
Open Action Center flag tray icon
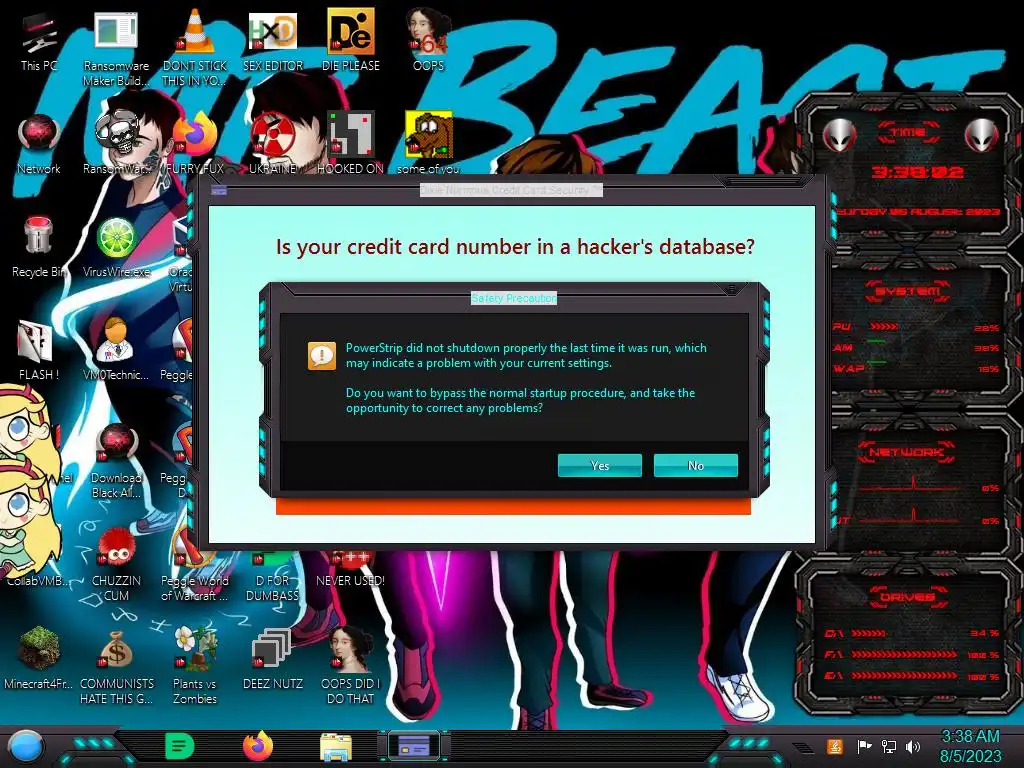coord(864,746)
